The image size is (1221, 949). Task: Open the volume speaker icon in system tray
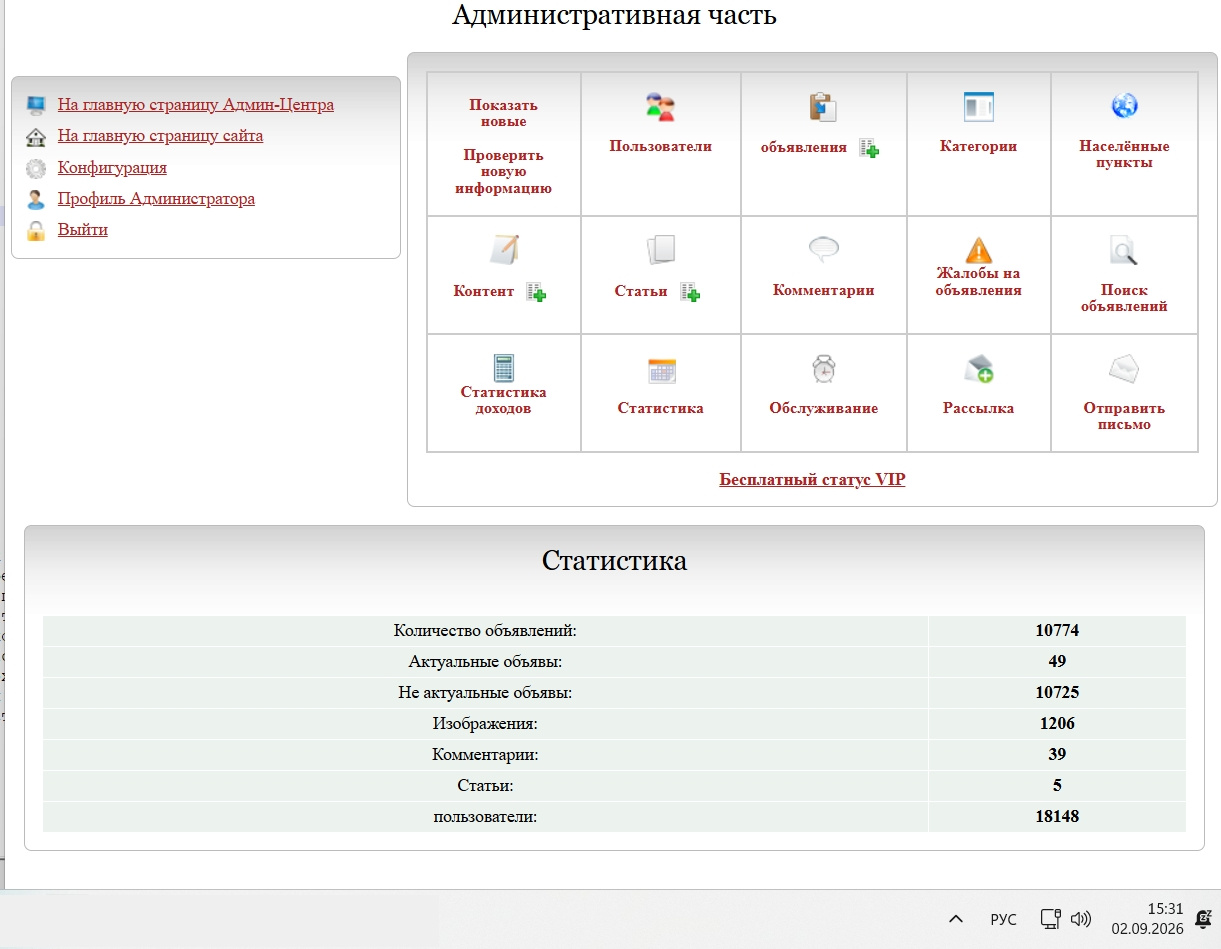(x=1080, y=918)
